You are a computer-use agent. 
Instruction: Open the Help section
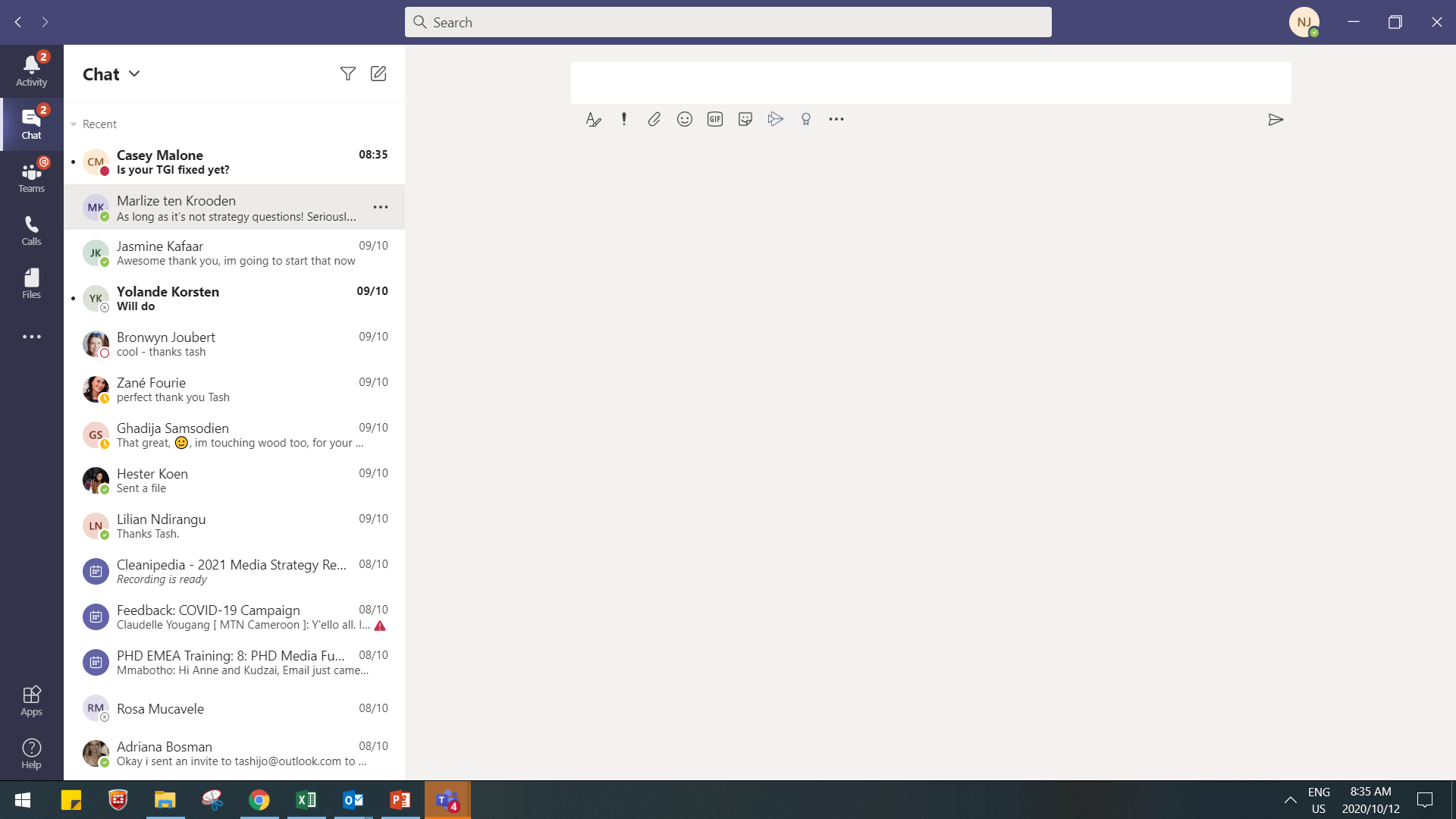coord(31,752)
